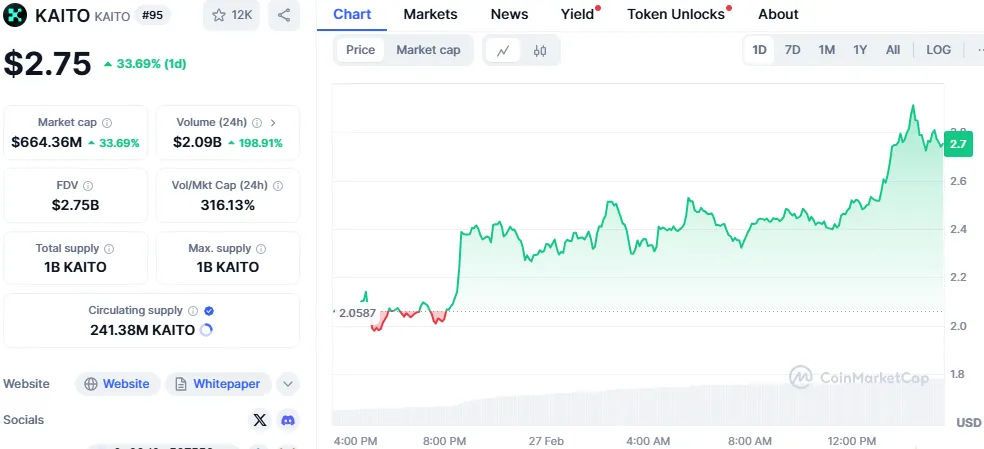Viewport: 984px width, 449px height.
Task: Switch to the candlestick chart icon
Action: [540, 50]
